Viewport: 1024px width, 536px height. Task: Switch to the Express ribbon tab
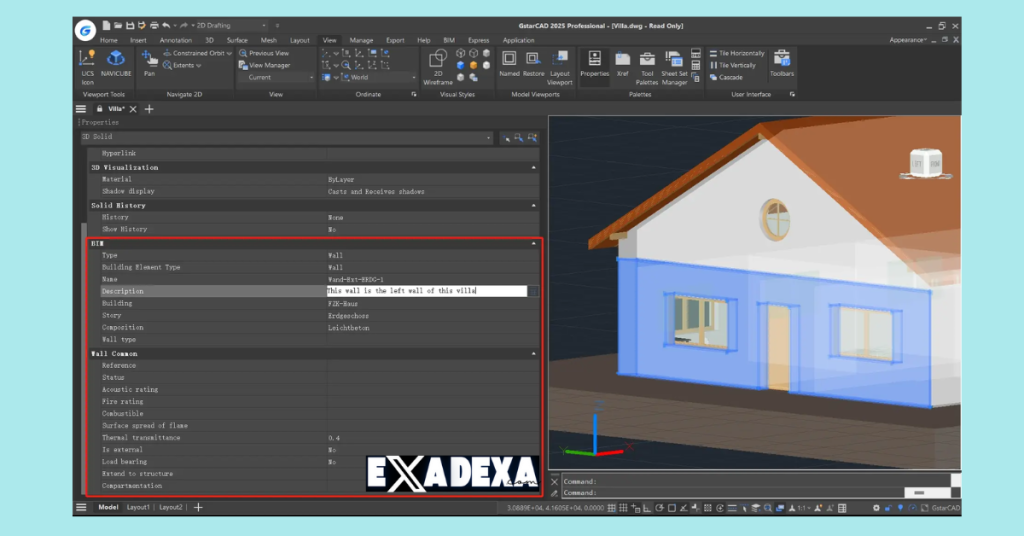click(478, 40)
